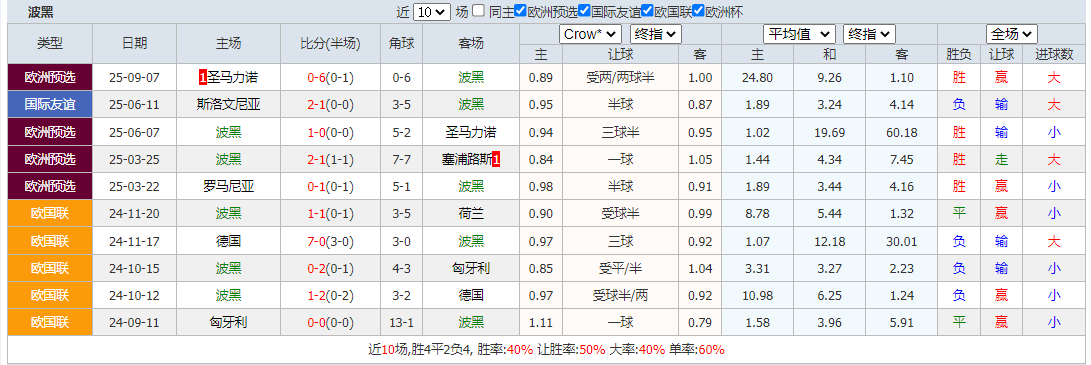
Task: Click the 角球 column header
Action: (x=401, y=44)
